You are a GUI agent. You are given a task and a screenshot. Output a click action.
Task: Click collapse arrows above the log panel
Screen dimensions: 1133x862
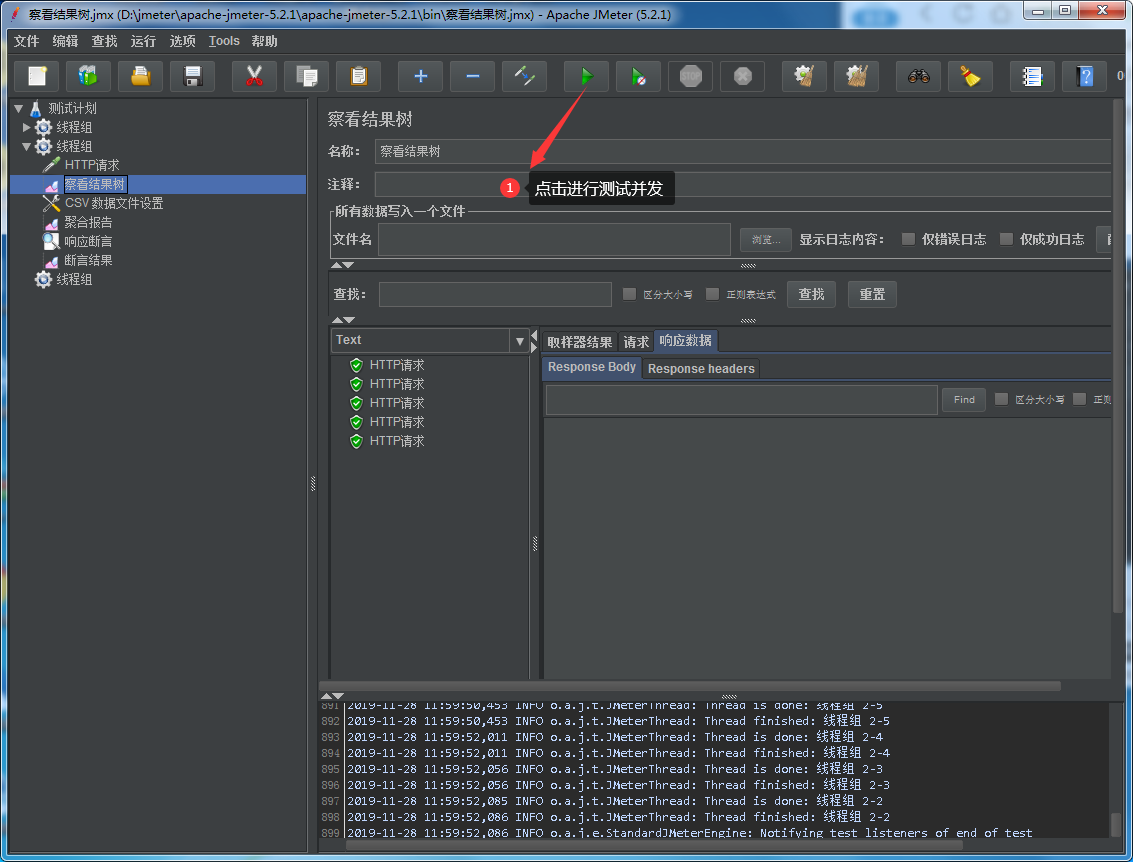(x=332, y=696)
